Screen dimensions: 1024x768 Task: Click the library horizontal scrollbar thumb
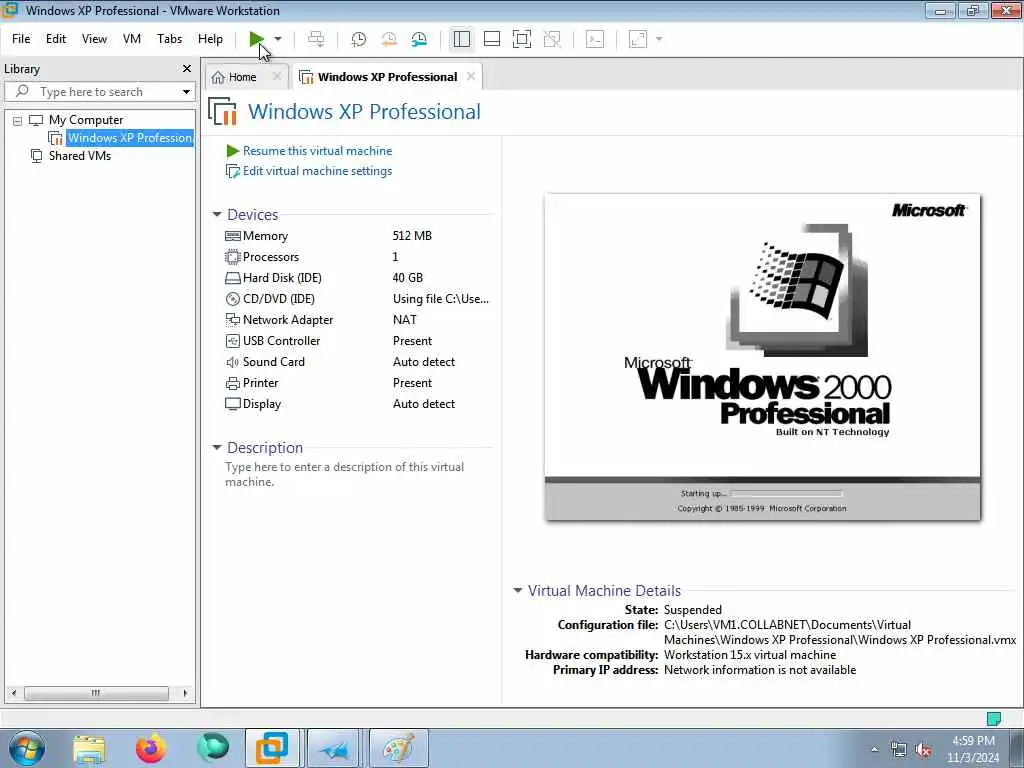click(96, 693)
